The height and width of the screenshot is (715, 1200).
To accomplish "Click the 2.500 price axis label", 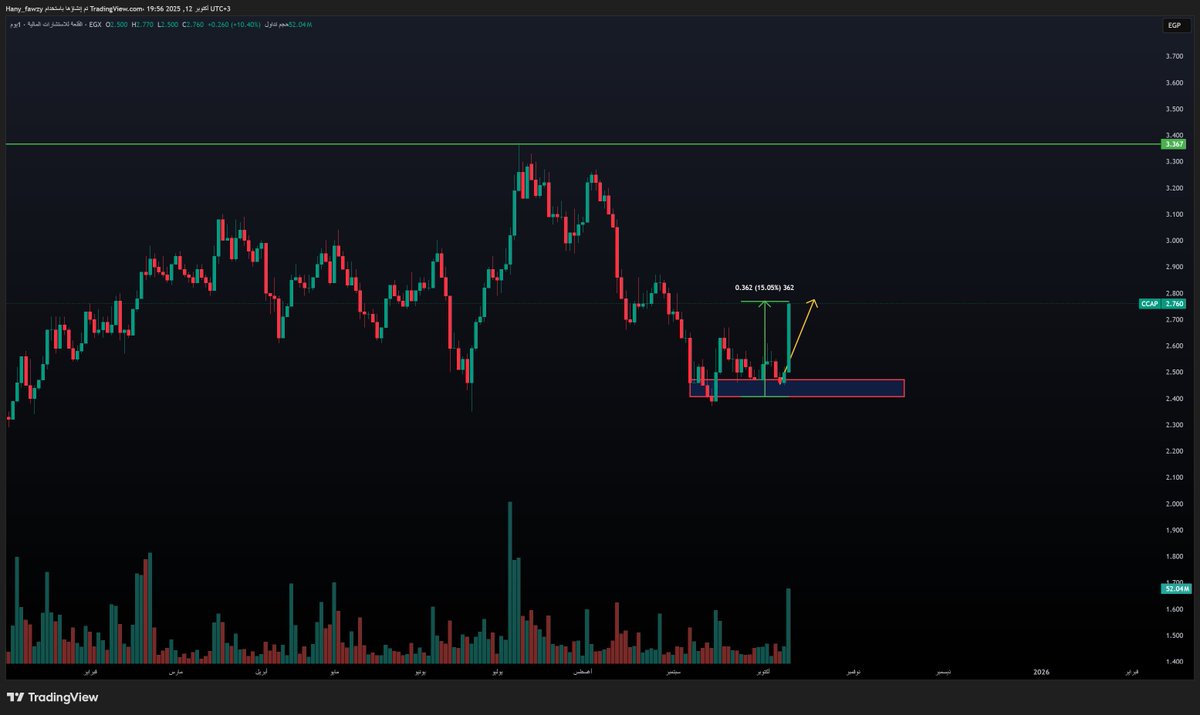I will click(1174, 372).
